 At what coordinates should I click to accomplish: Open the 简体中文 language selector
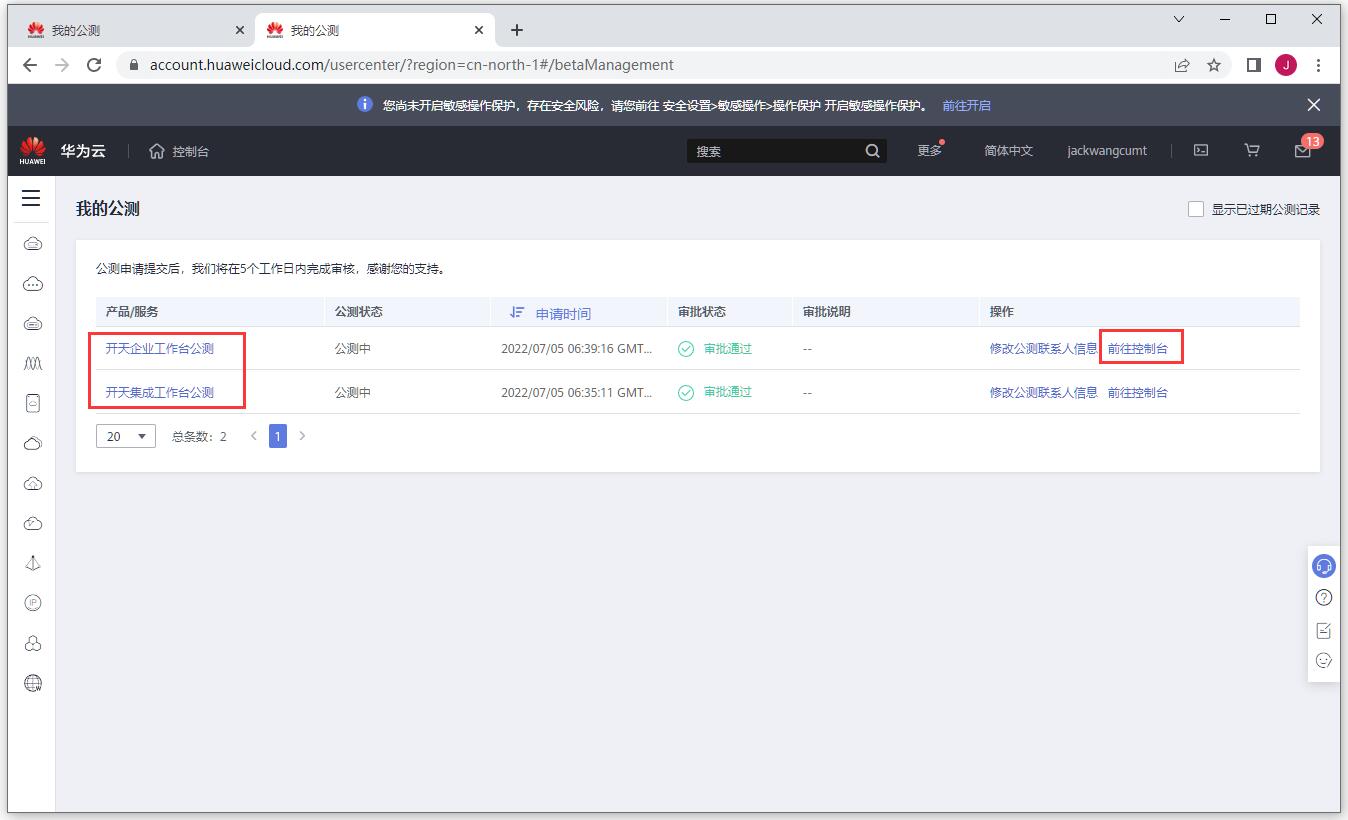click(1008, 151)
